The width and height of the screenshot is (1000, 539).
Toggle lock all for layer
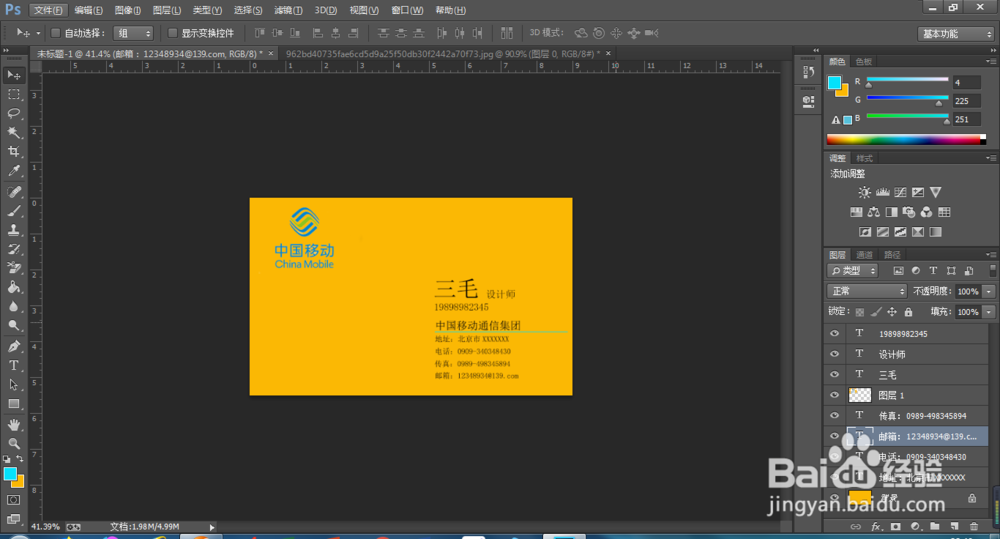click(x=908, y=312)
